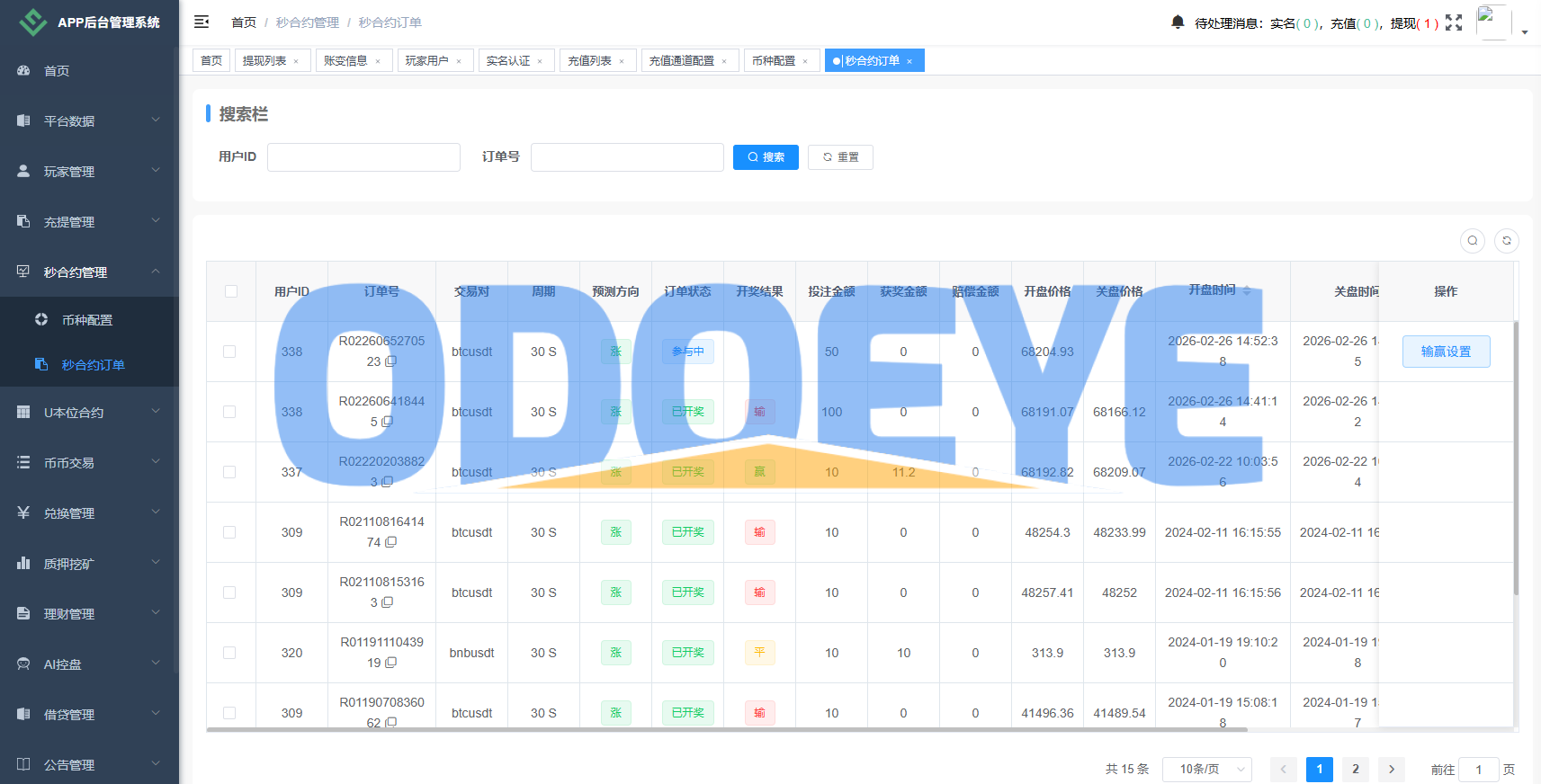Image resolution: width=1541 pixels, height=784 pixels.
Task: Click the 订单号 input field
Action: (627, 156)
